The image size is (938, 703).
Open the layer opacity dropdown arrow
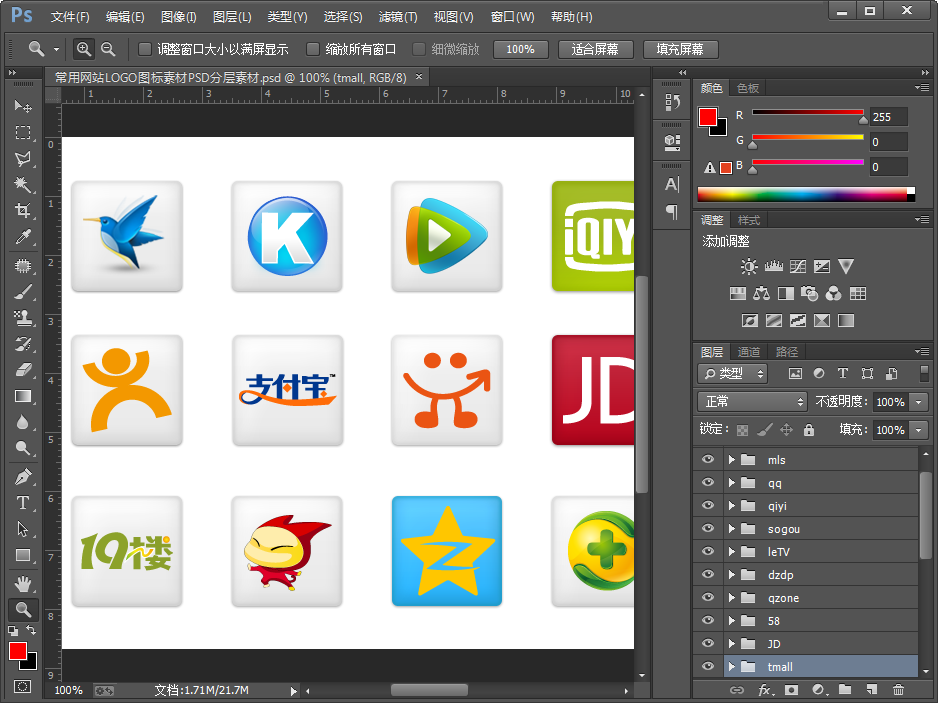919,402
